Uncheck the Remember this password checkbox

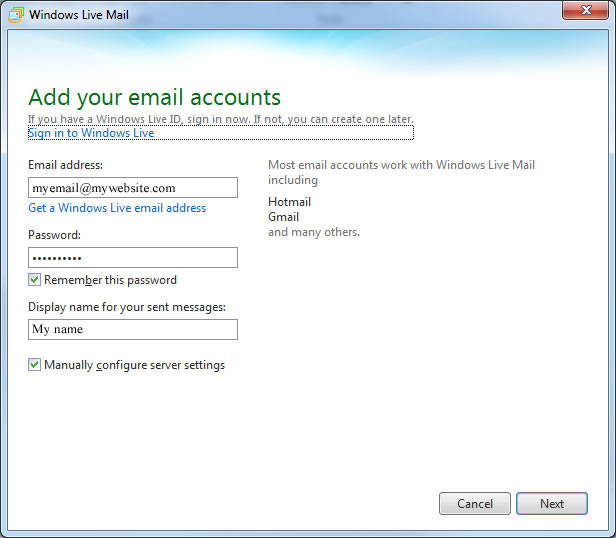pos(35,280)
